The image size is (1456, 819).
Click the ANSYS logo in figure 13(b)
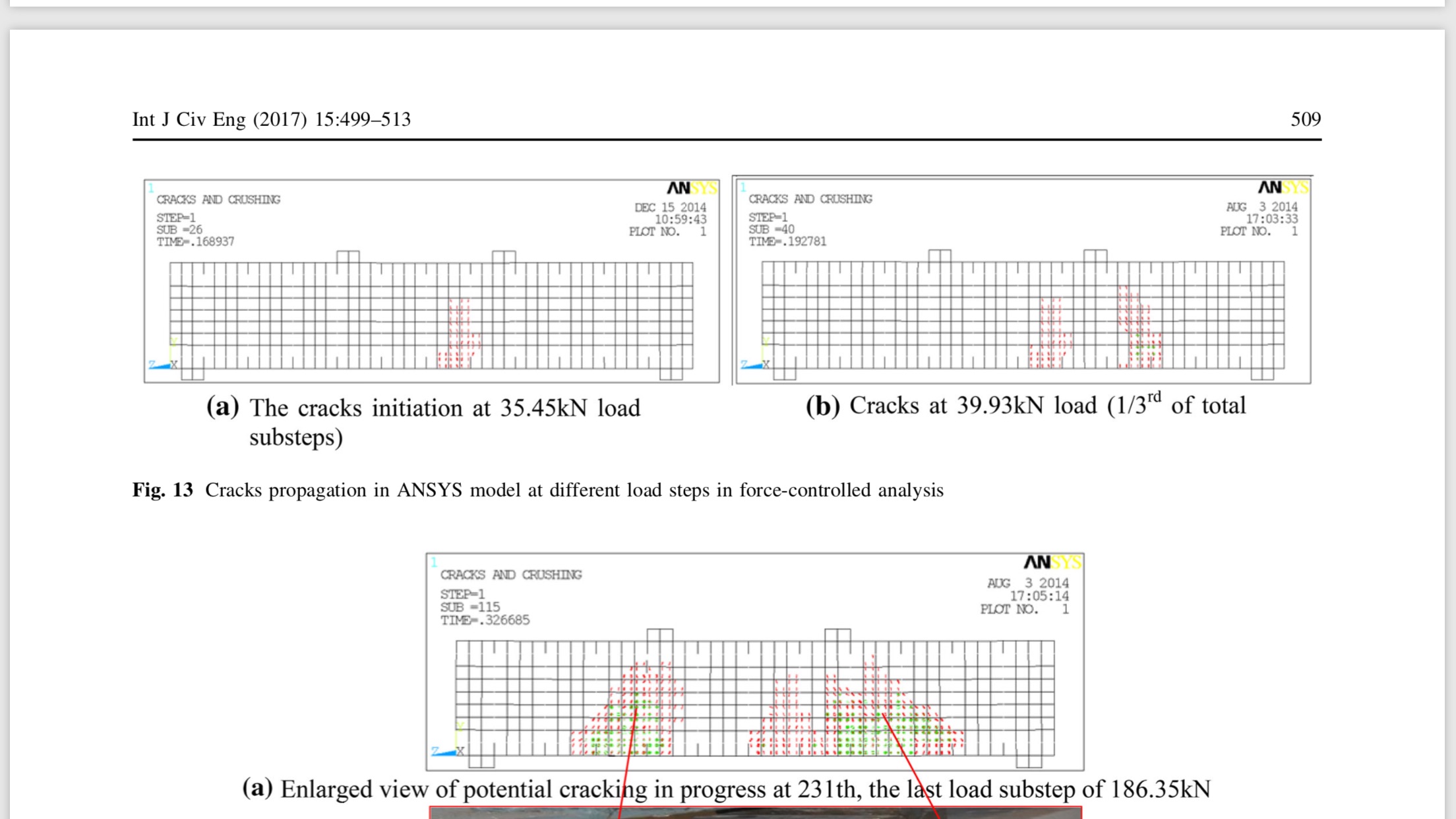coord(1282,188)
